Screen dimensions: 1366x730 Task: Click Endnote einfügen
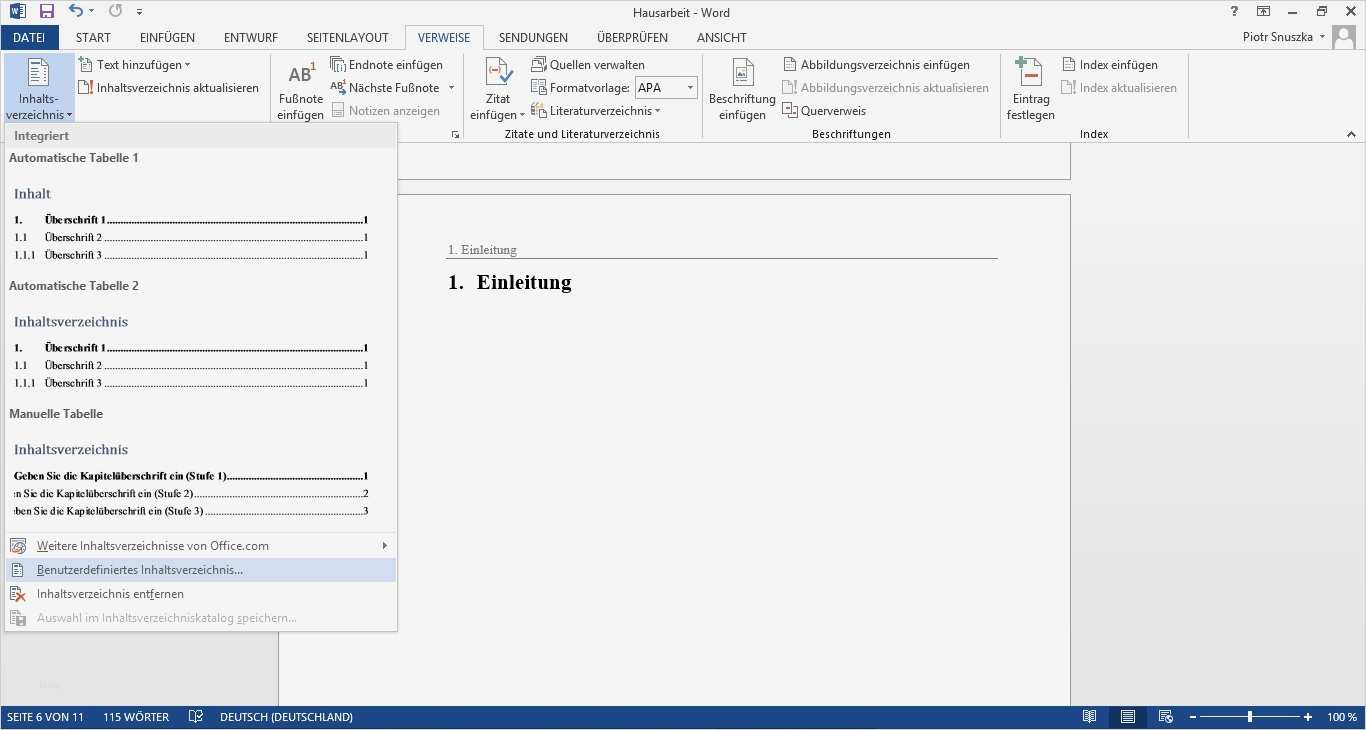pyautogui.click(x=387, y=65)
